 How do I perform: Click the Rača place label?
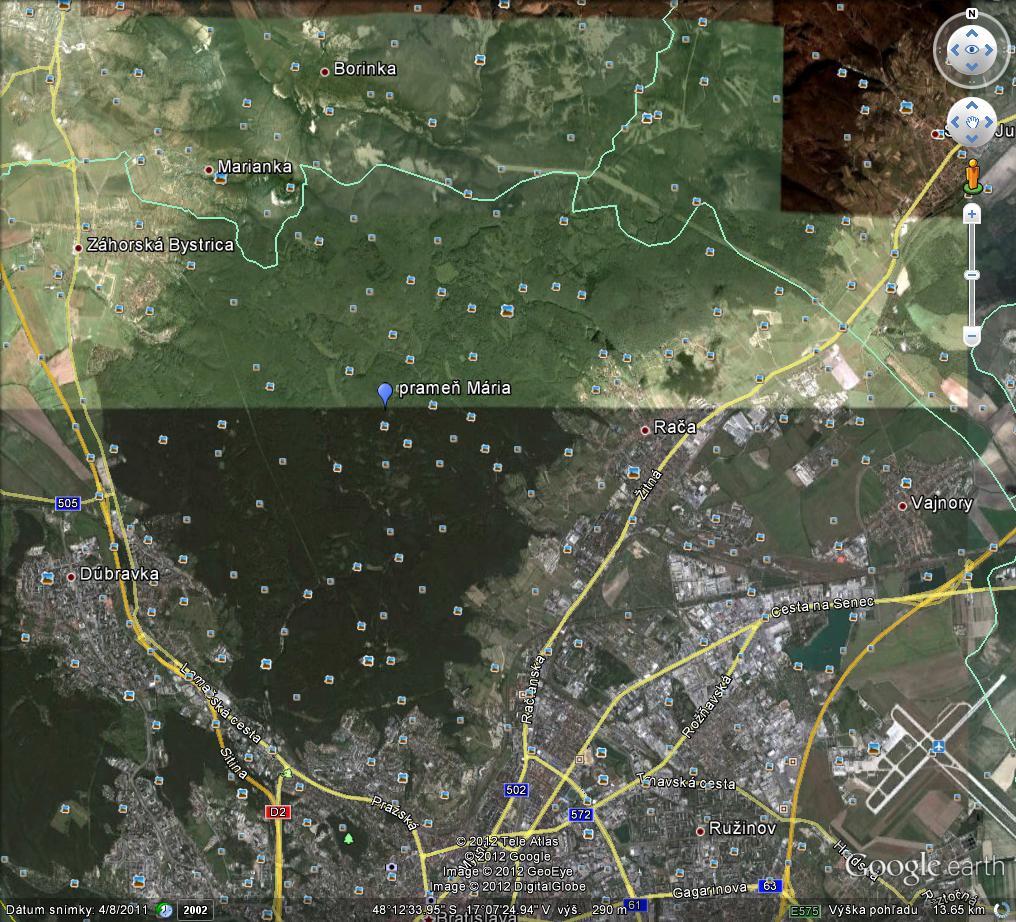click(675, 427)
